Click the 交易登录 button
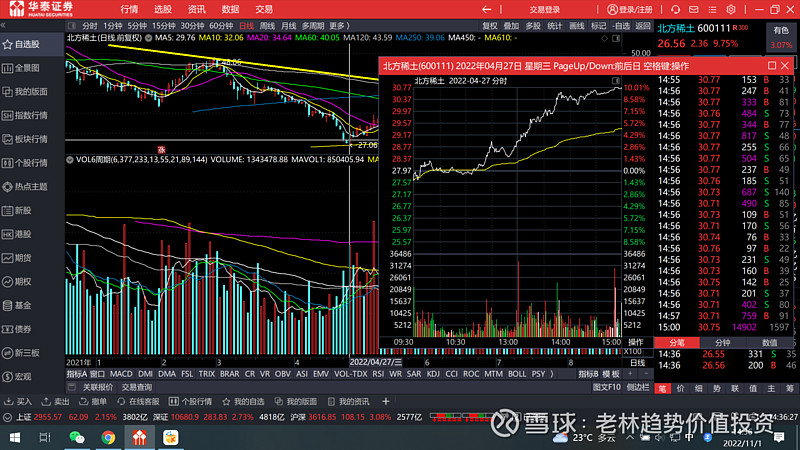Screen dimensions: 800x450 (x=545, y=9)
